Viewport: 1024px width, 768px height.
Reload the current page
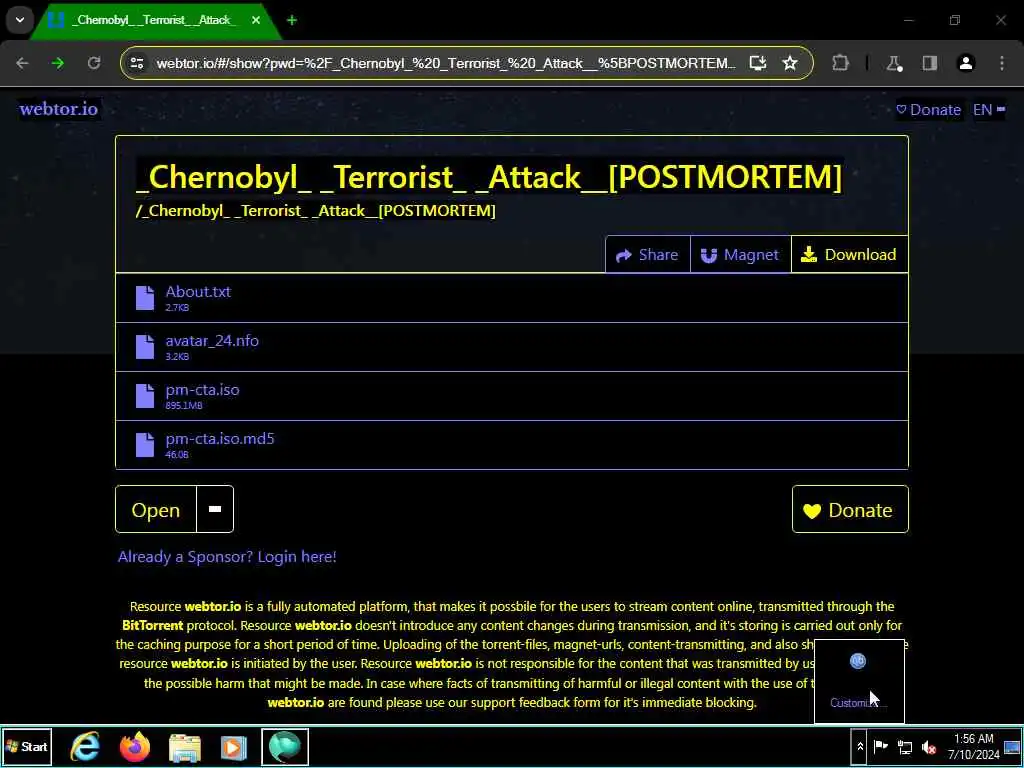coord(94,63)
